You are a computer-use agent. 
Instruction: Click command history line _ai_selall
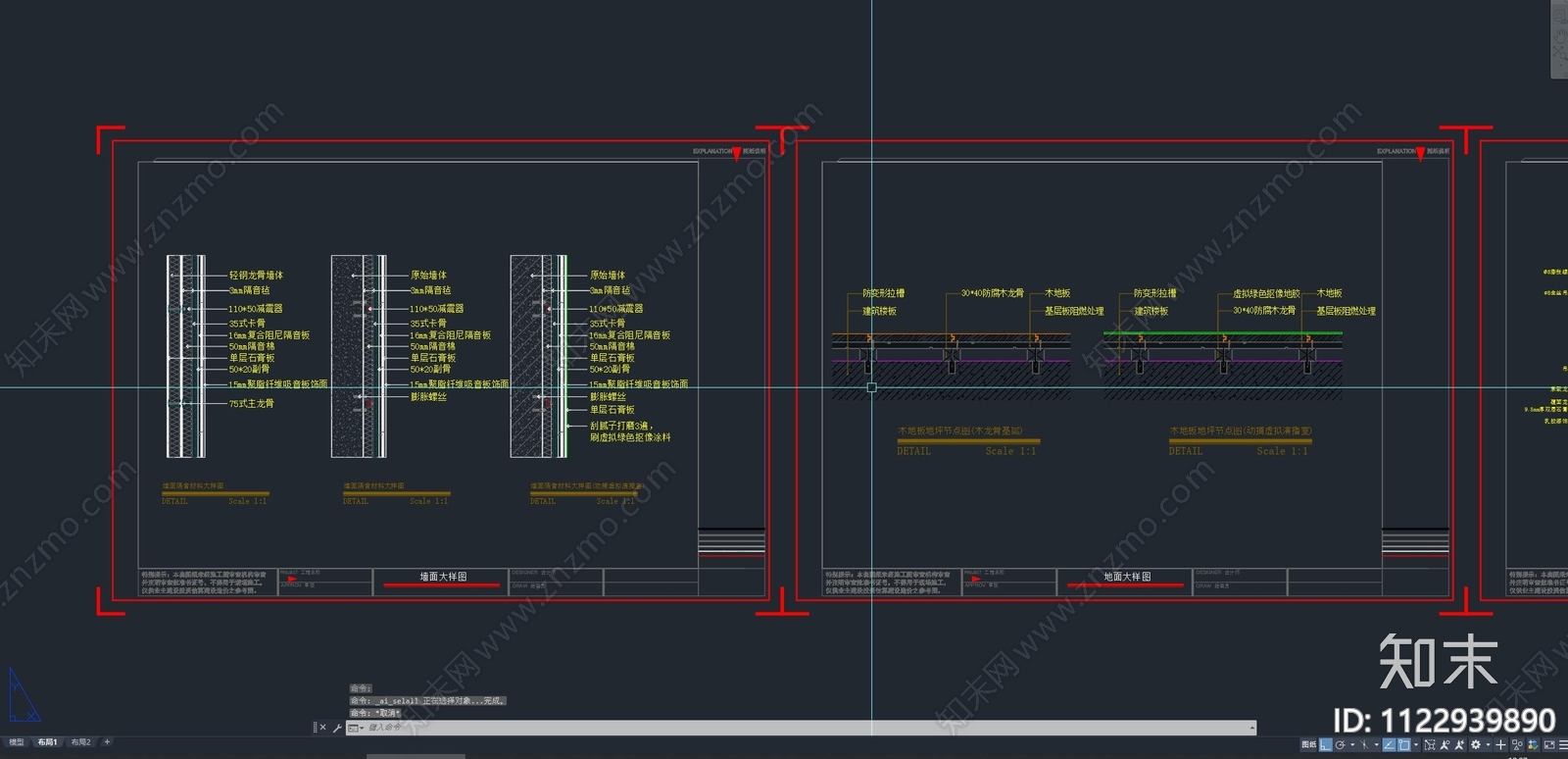427,701
